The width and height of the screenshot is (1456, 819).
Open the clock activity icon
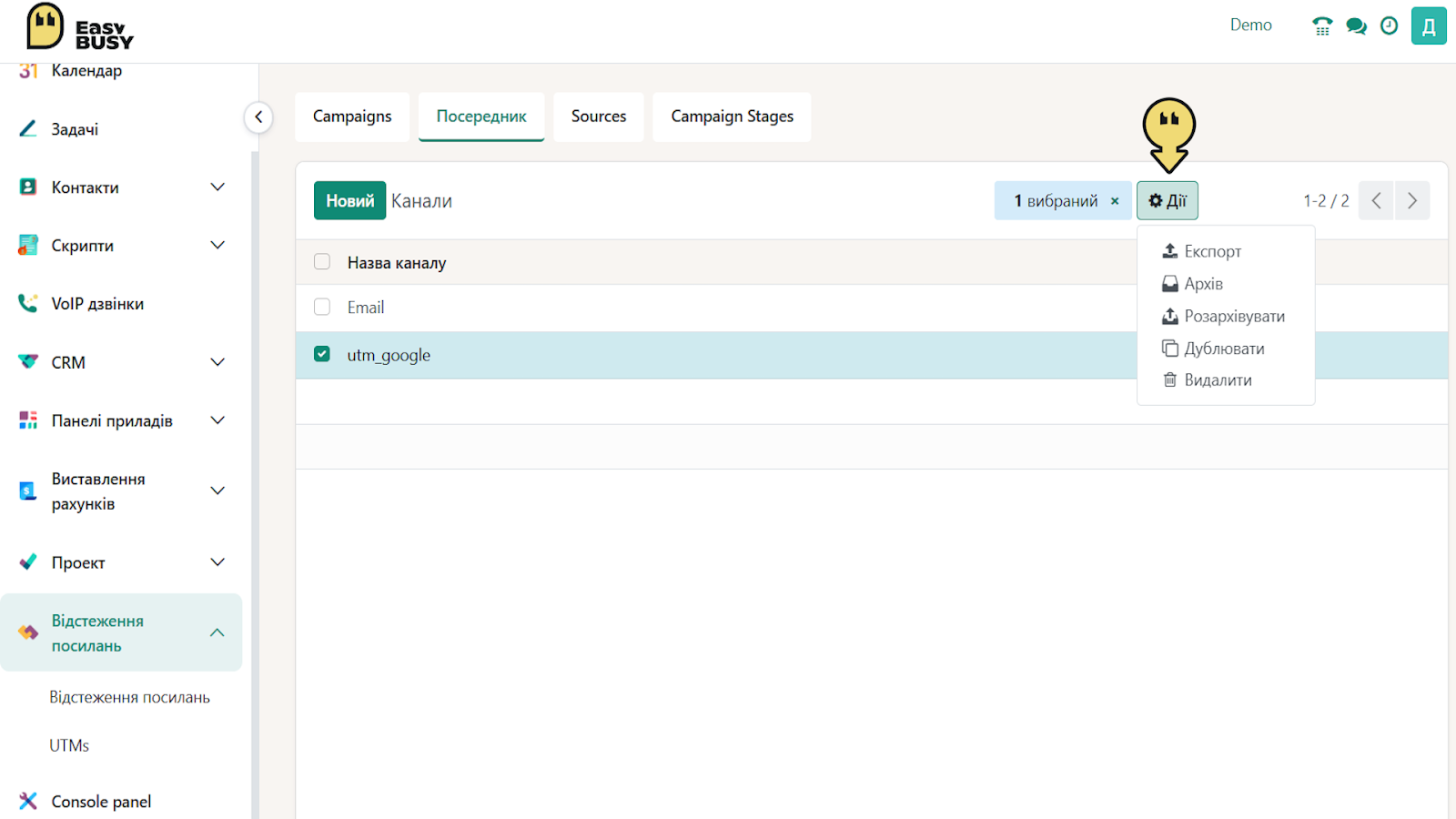click(x=1389, y=26)
